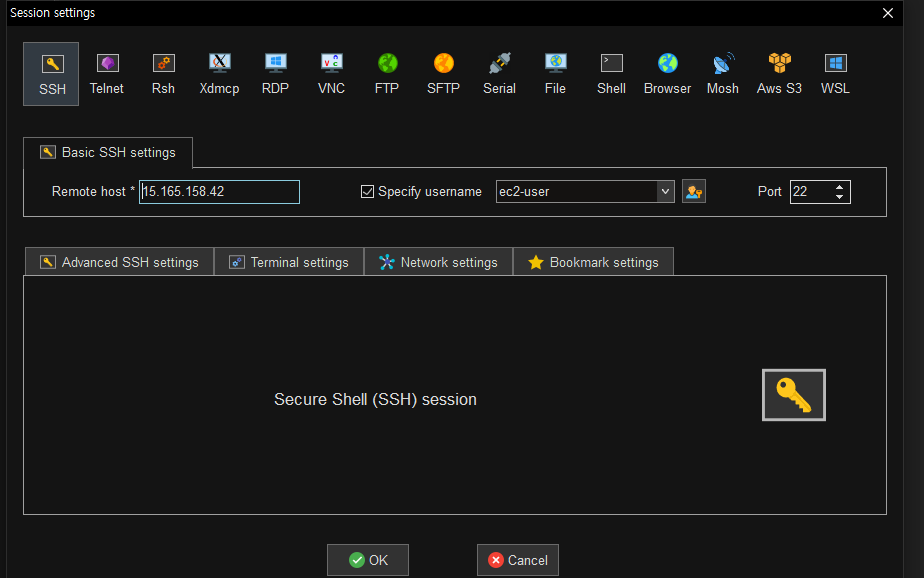The width and height of the screenshot is (924, 578).
Task: Click the username field showing ec2-user
Action: coord(577,191)
